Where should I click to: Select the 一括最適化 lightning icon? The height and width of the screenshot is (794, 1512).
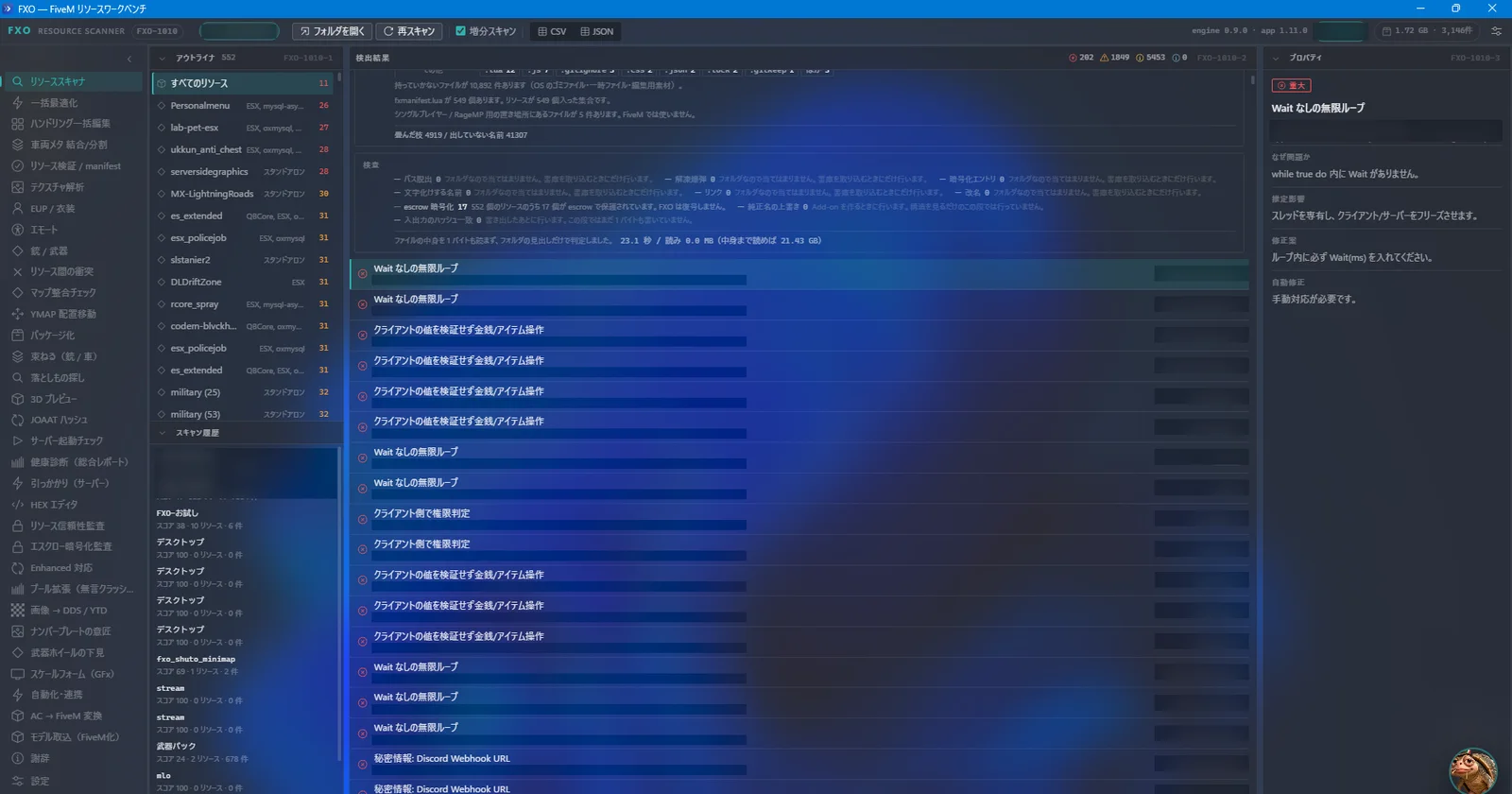pyautogui.click(x=17, y=102)
